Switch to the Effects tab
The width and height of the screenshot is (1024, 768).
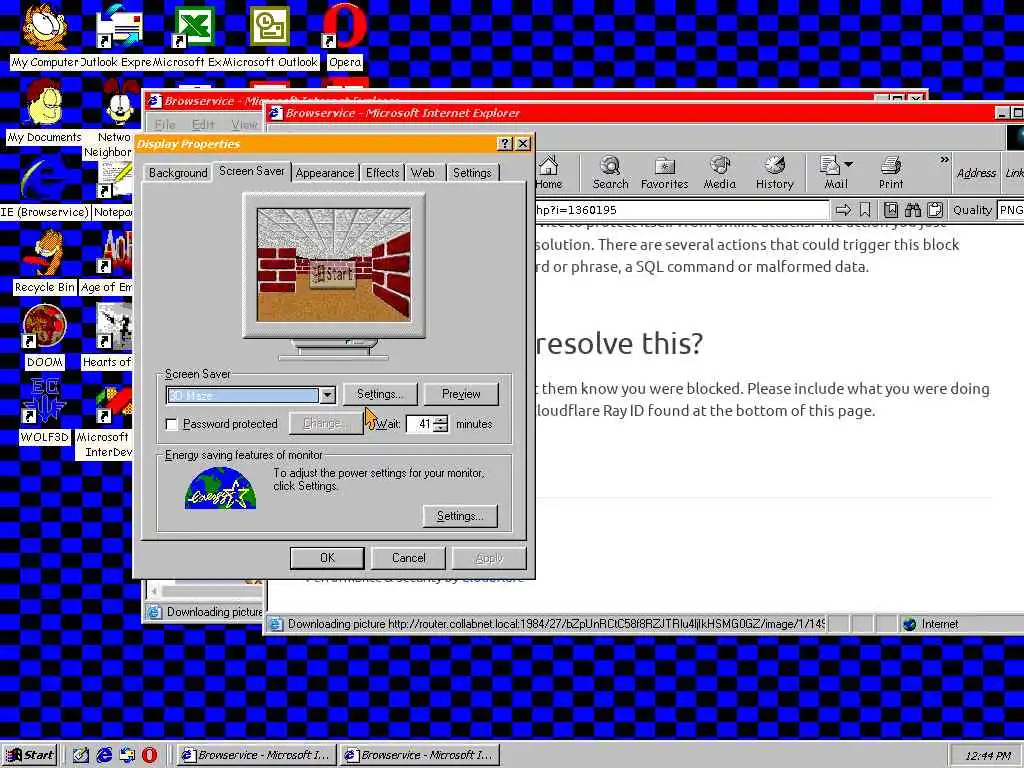click(382, 173)
